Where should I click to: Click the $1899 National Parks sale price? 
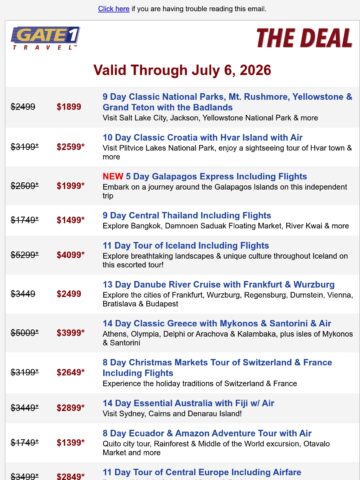69,107
